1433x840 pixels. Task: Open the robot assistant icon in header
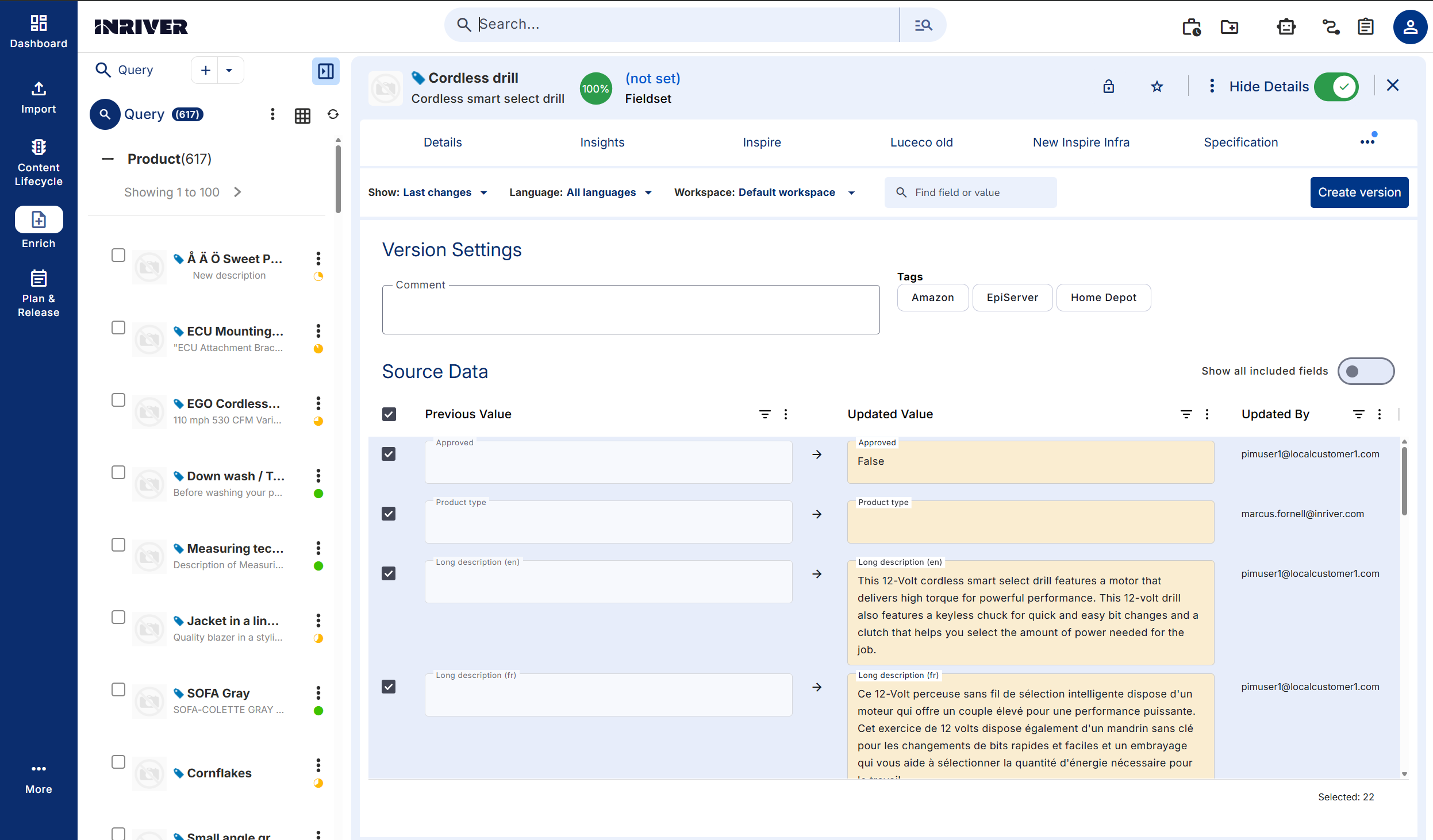click(1286, 27)
